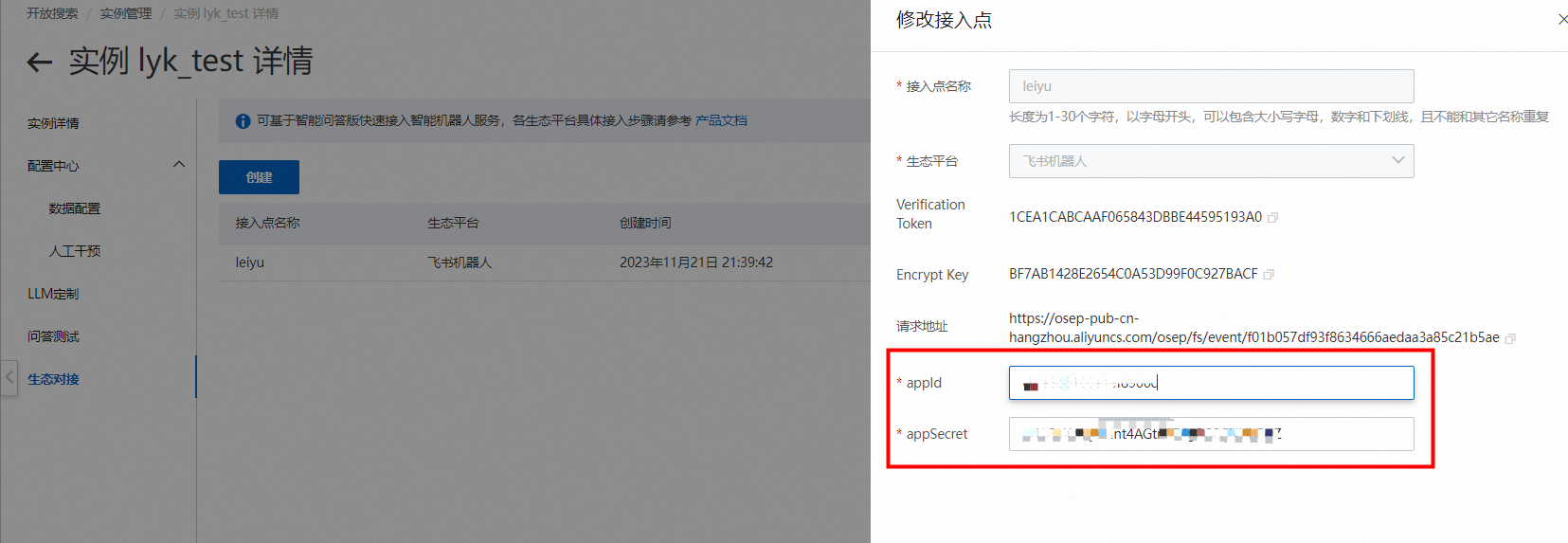
Task: Open the 产品文档 link
Action: 721,120
